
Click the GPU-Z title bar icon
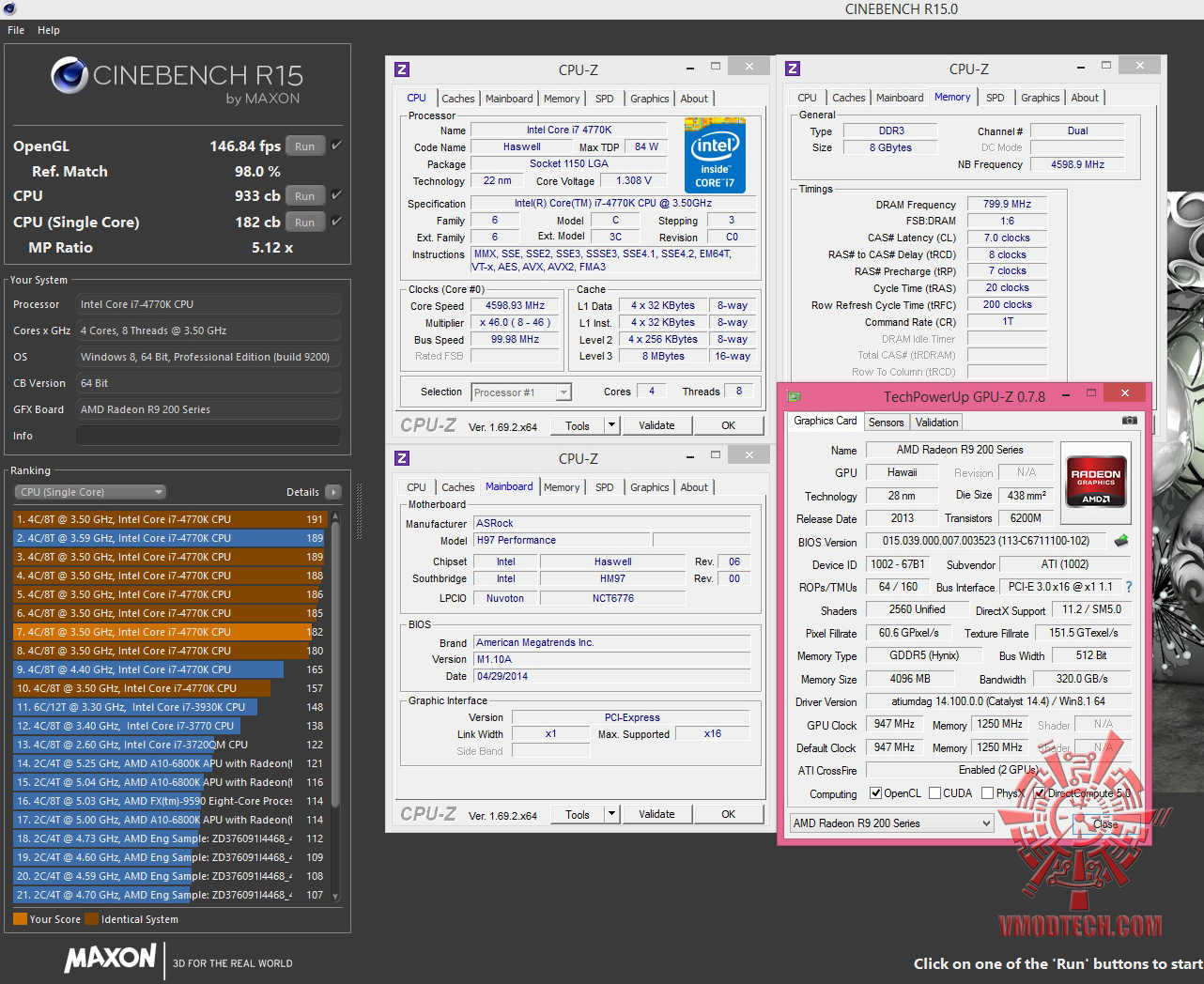(795, 396)
